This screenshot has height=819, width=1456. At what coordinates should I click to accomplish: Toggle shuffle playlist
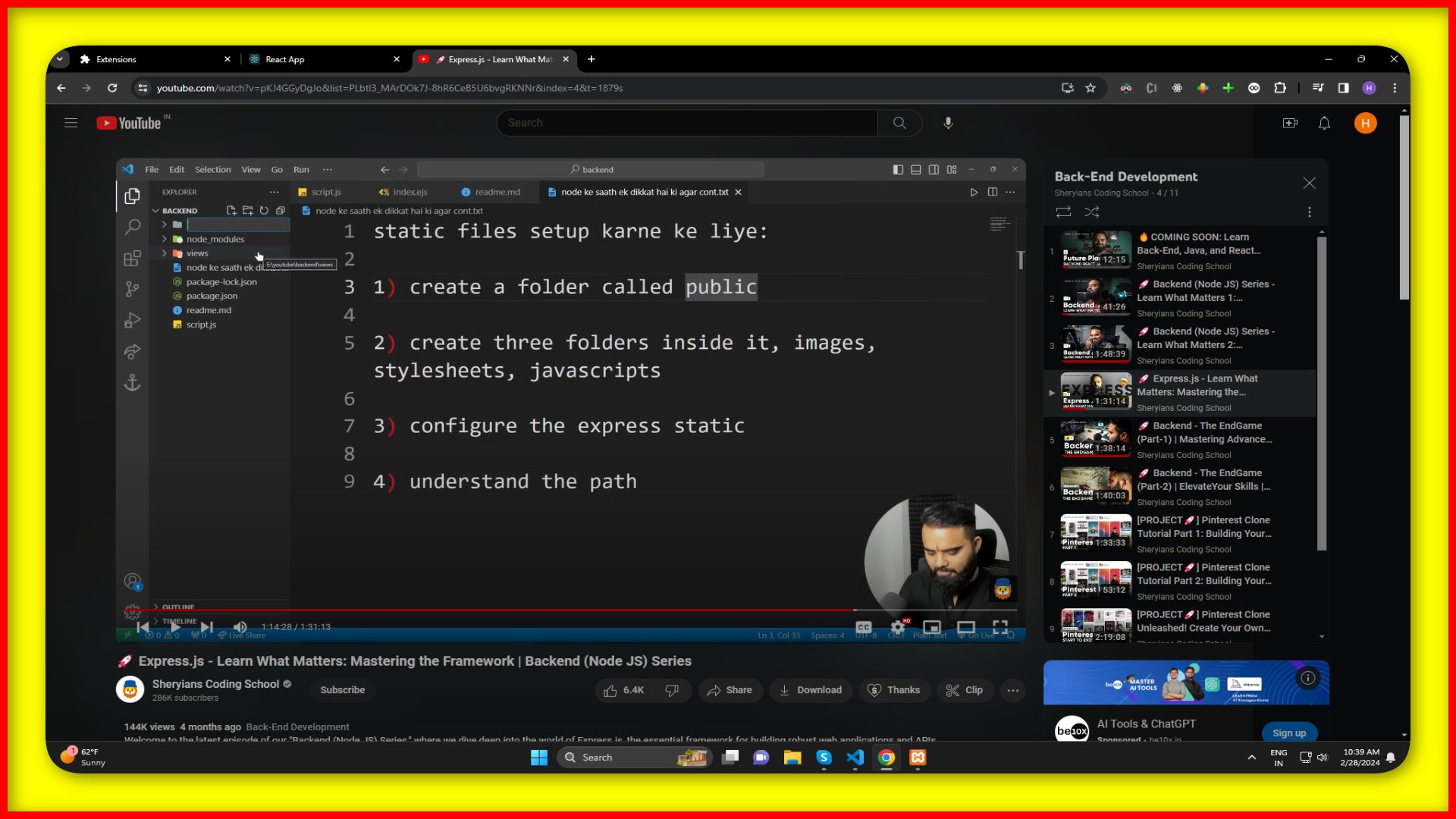(x=1091, y=212)
